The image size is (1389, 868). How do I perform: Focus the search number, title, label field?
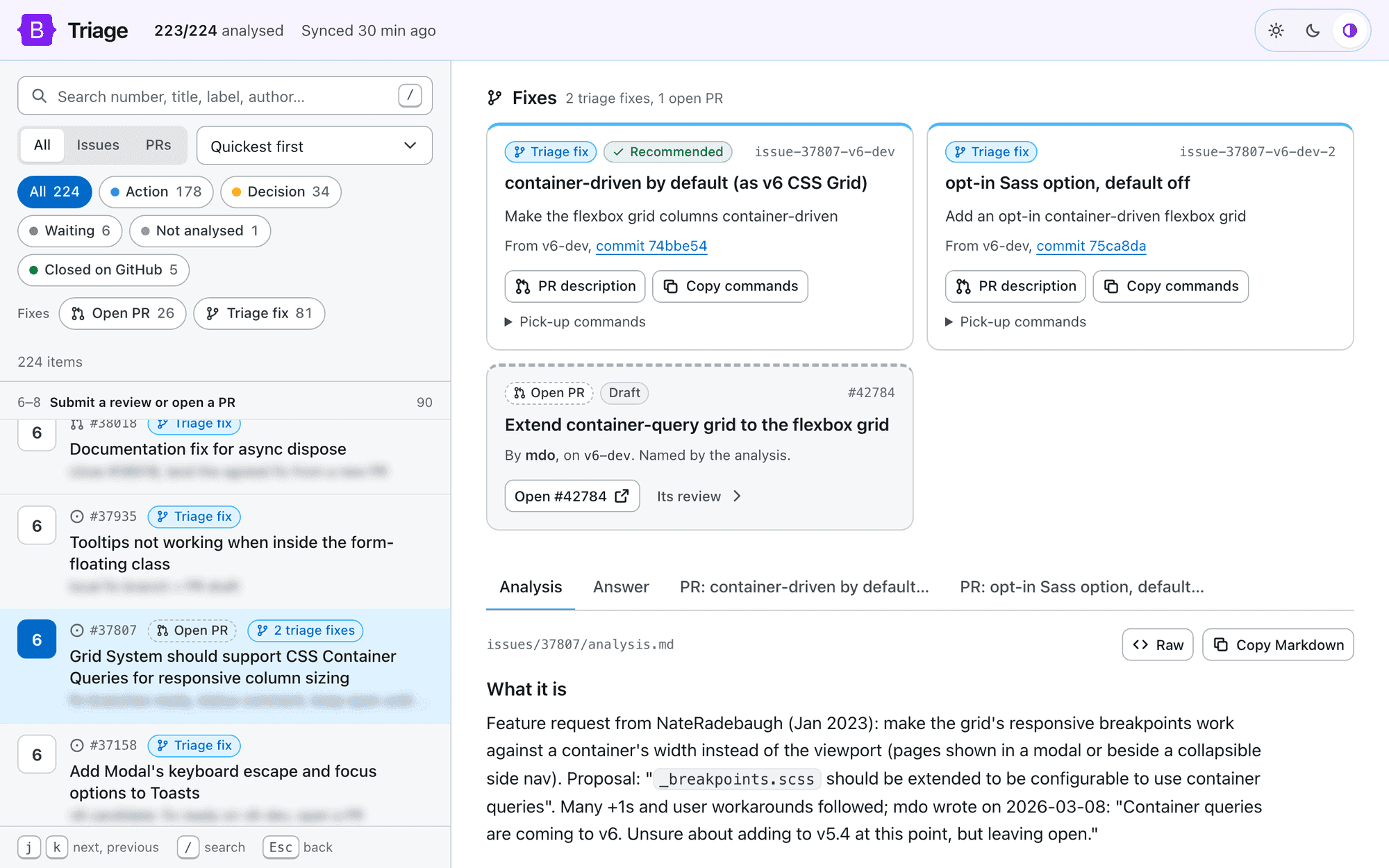pyautogui.click(x=225, y=96)
